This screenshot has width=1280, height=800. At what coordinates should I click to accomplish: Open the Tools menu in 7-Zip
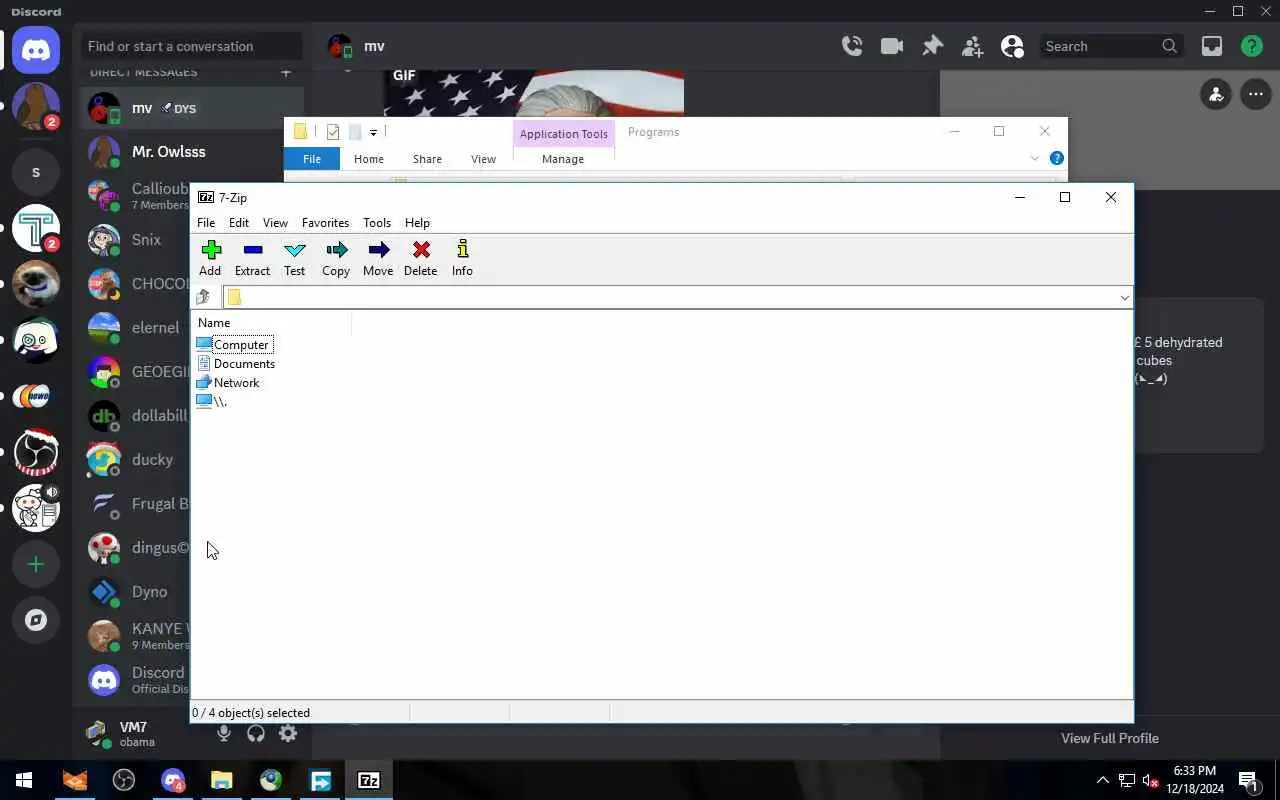coord(377,223)
